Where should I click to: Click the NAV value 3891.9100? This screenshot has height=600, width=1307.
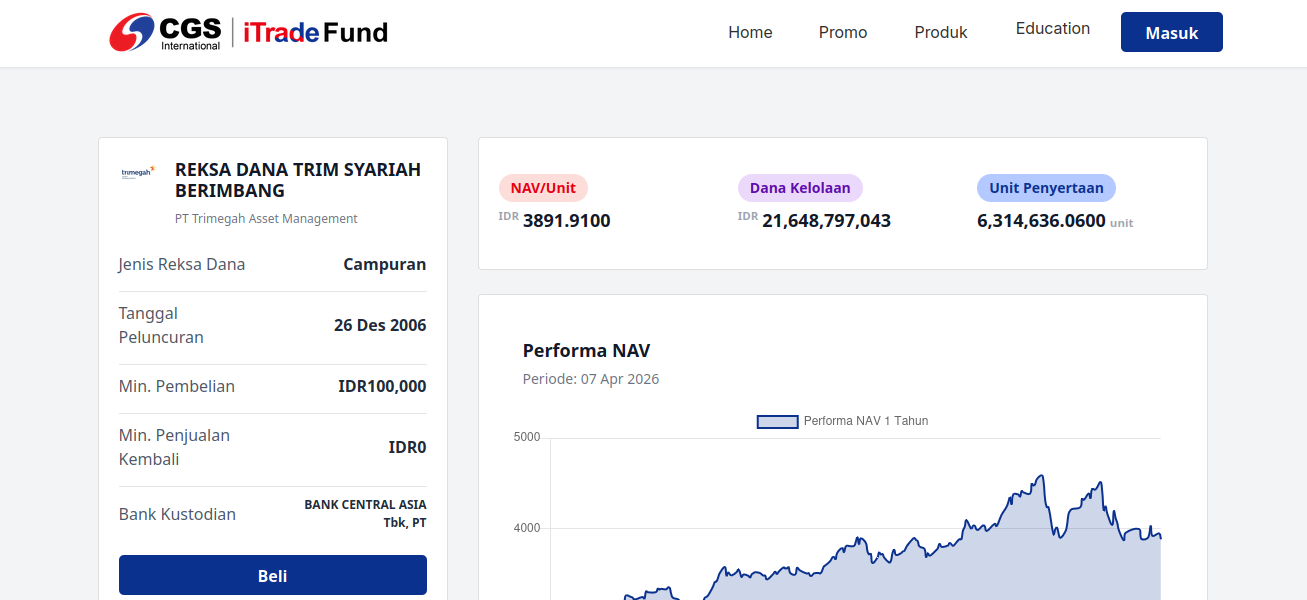tap(566, 221)
